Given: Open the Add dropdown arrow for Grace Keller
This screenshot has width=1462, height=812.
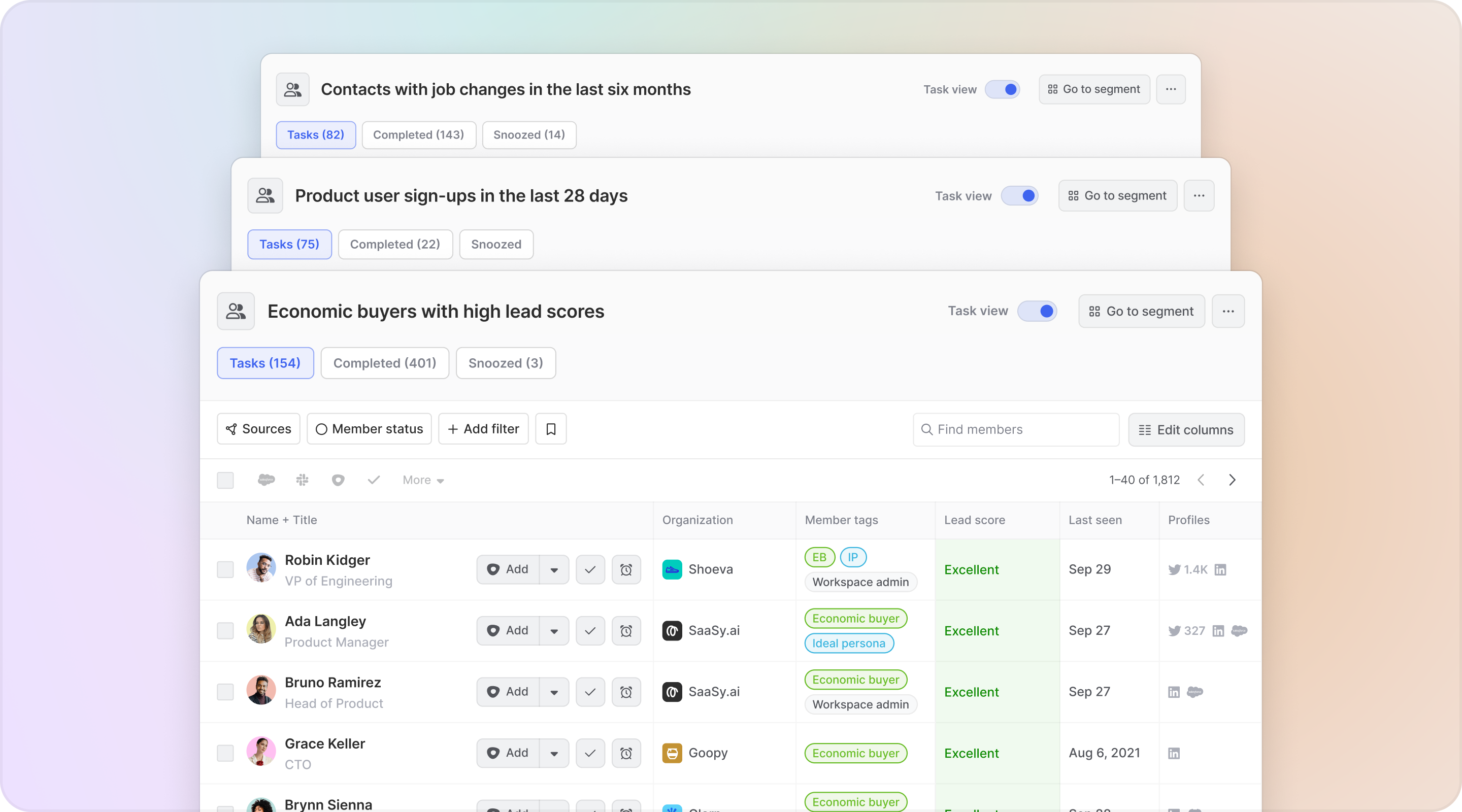Looking at the screenshot, I should click(x=554, y=754).
